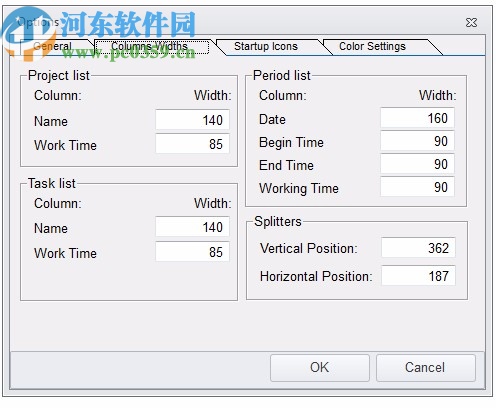
Task: Confirm settings with the OK button
Action: [320, 368]
